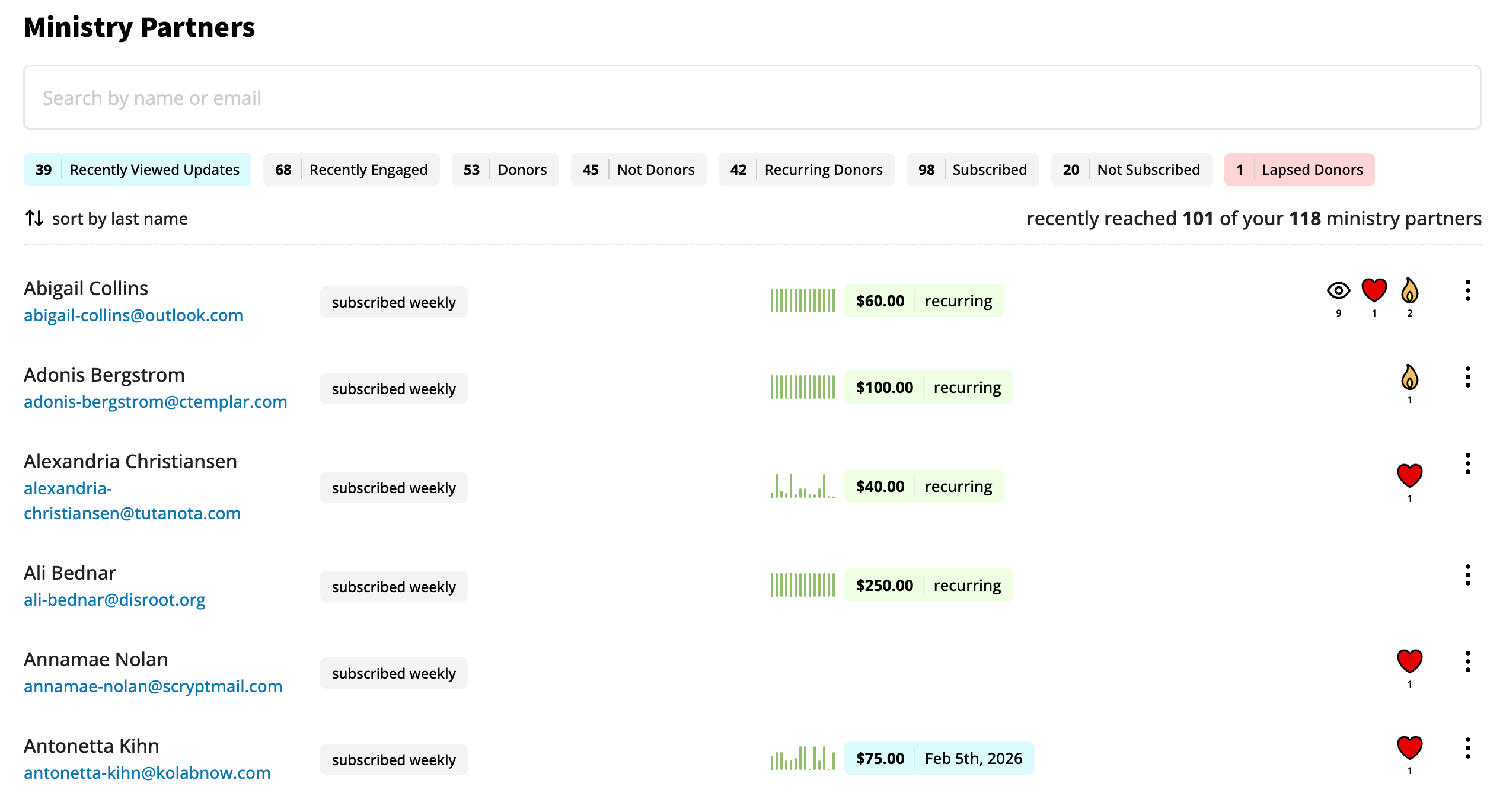Select the Donors filter chip
Image resolution: width=1506 pixels, height=812 pixels.
[505, 170]
